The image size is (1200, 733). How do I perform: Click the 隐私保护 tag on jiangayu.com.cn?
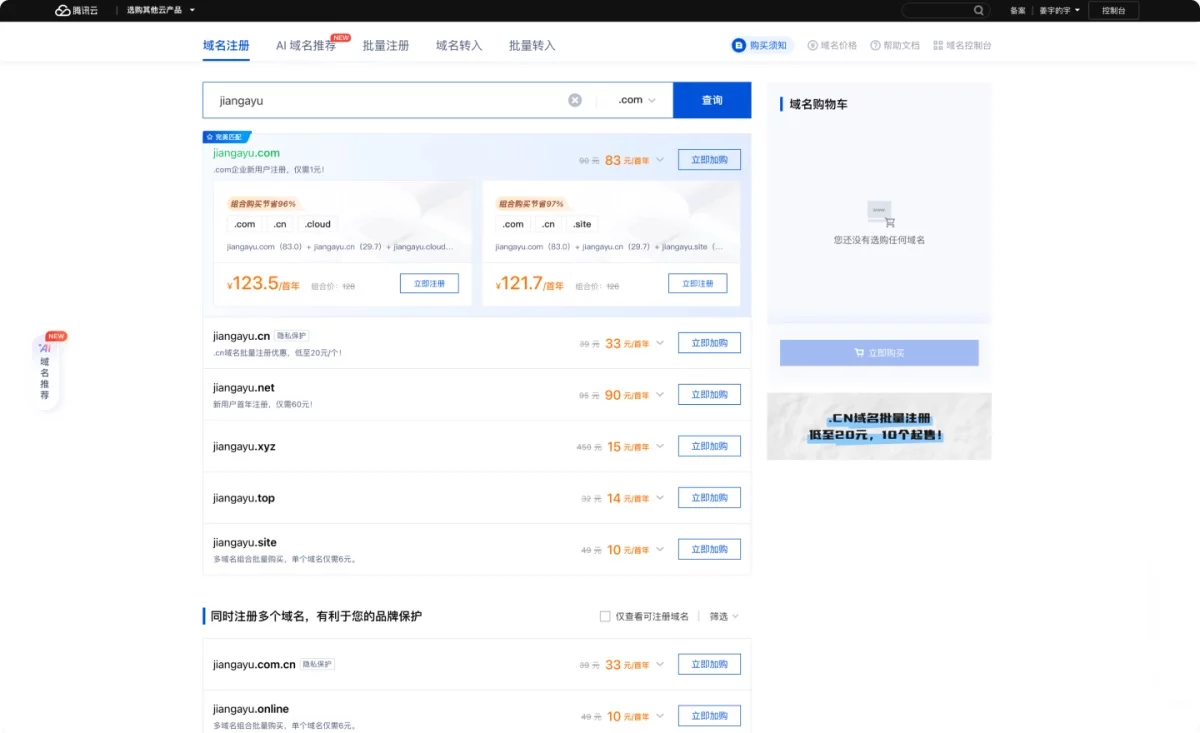point(317,663)
